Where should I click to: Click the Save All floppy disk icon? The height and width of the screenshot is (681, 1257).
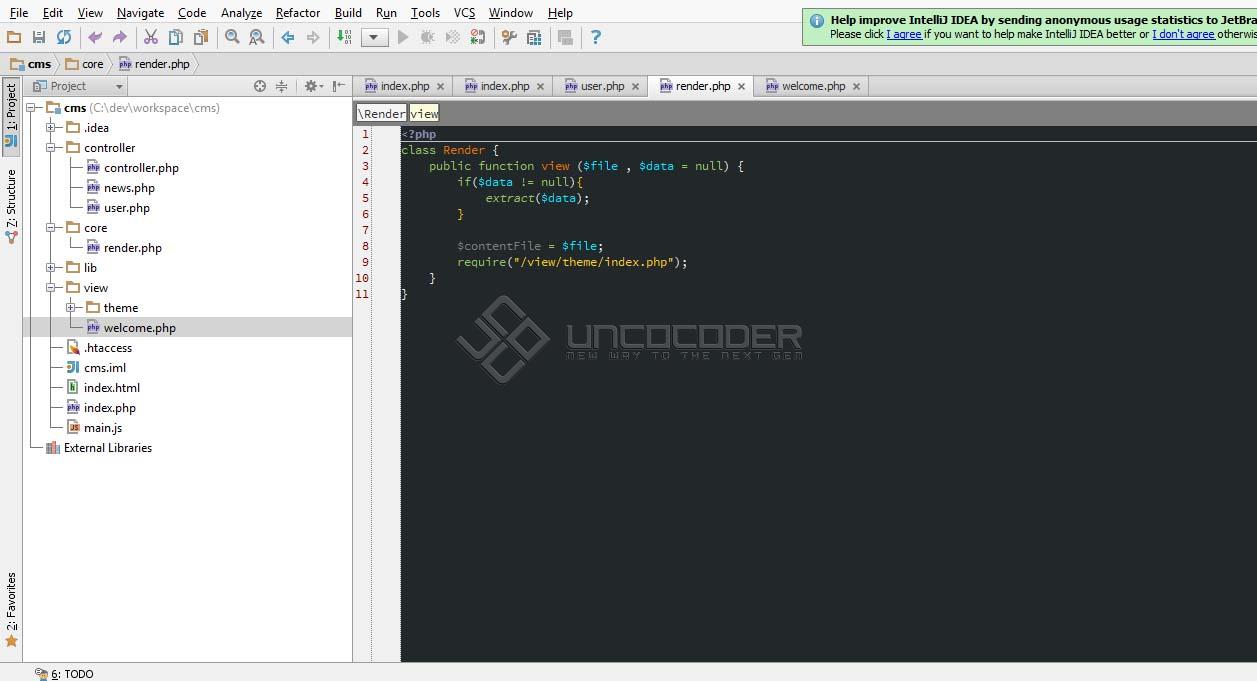(39, 37)
